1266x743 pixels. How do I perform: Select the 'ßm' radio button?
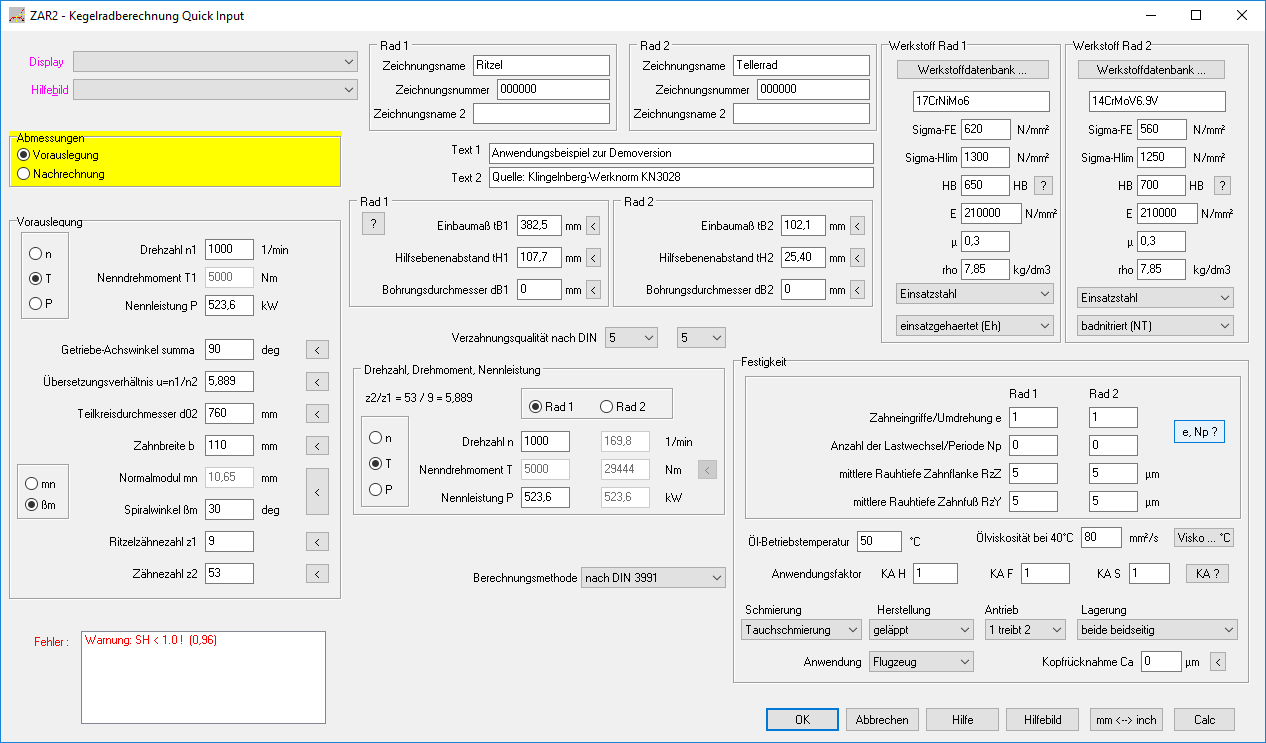[x=42, y=505]
